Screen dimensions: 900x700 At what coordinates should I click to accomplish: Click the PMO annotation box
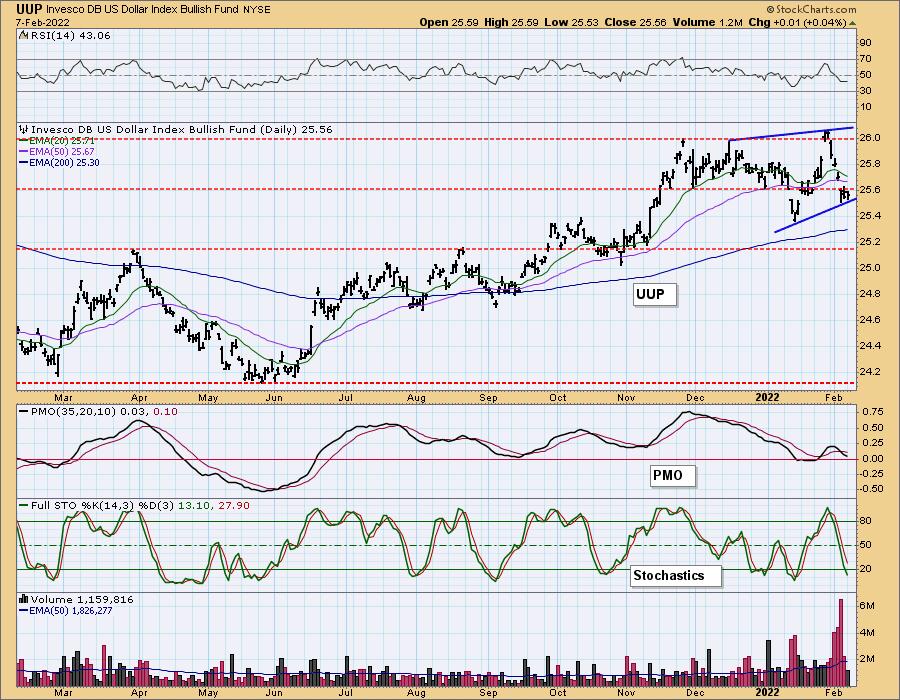point(672,476)
